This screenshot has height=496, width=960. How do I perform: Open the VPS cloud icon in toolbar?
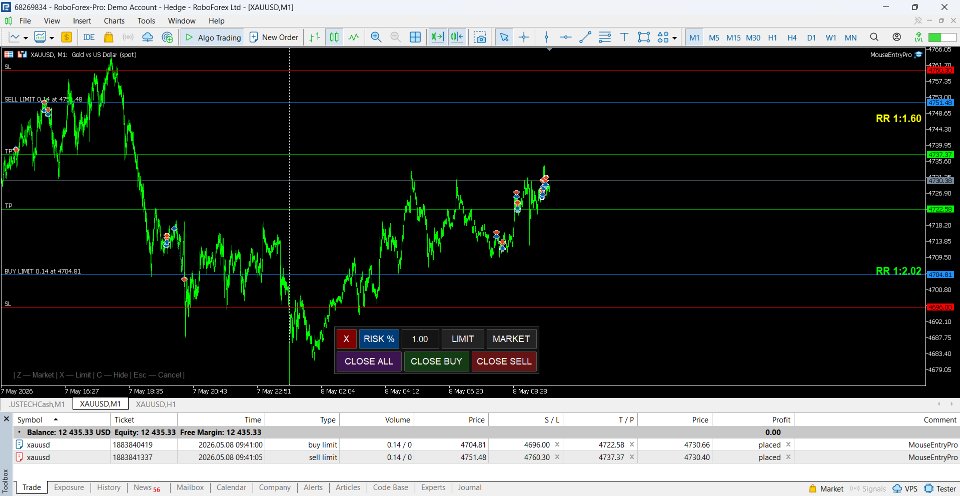[148, 37]
